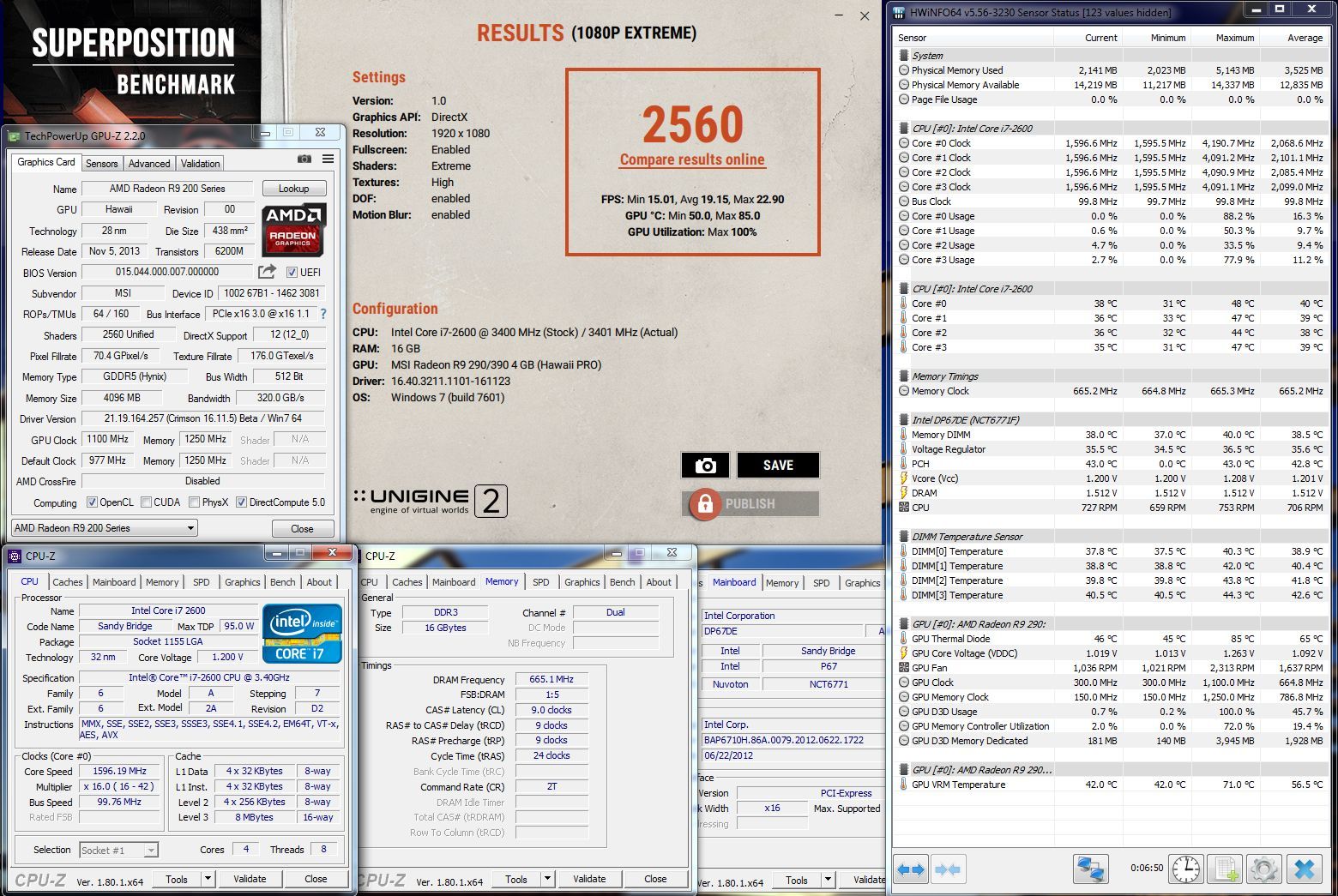Click the Vcore (Vcc) lightning voltage icon

[904, 478]
